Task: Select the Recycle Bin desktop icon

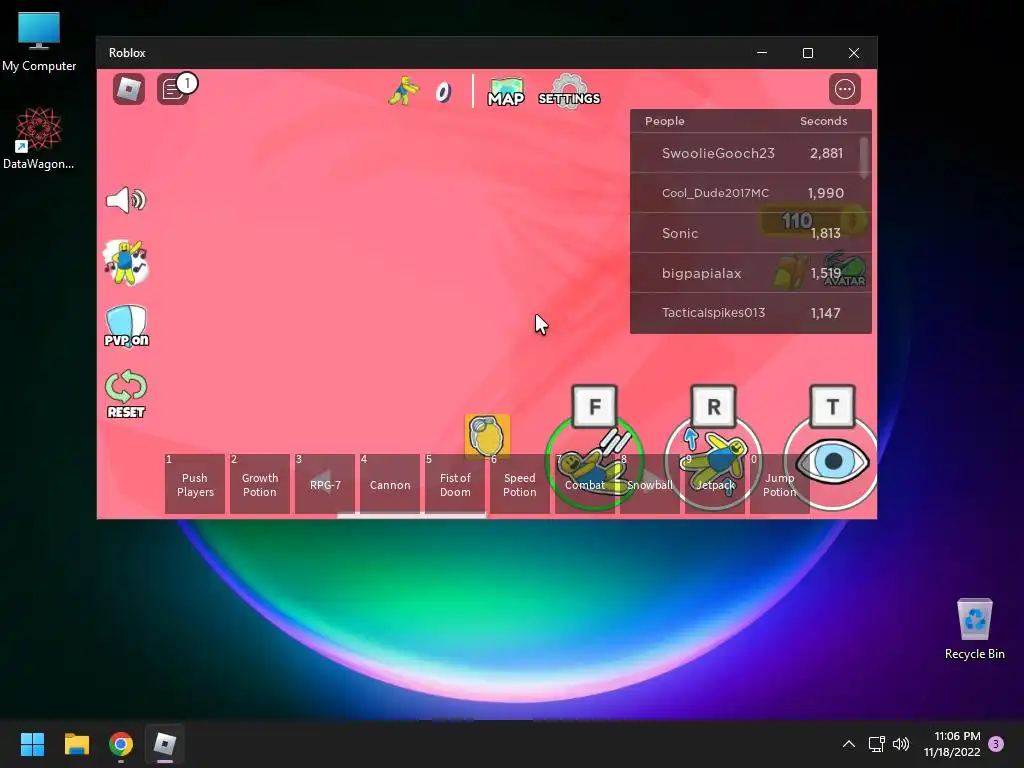Action: coord(974,628)
